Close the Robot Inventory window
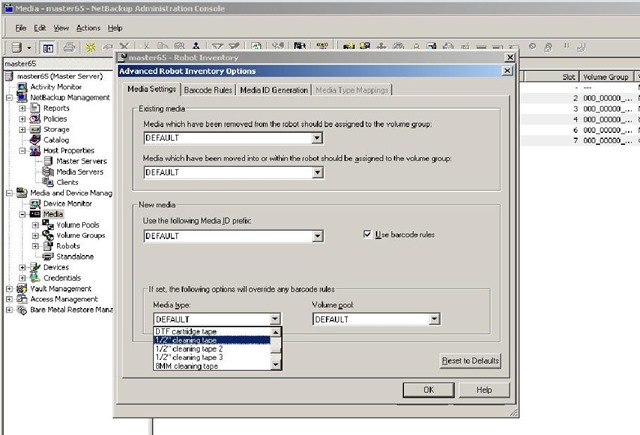Image resolution: width=640 pixels, height=435 pixels. 510,58
